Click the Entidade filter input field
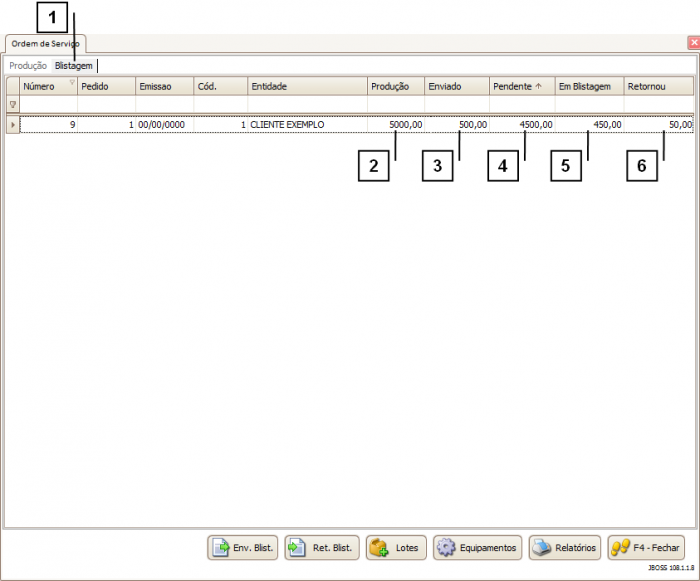The width and height of the screenshot is (700, 581). (307, 104)
